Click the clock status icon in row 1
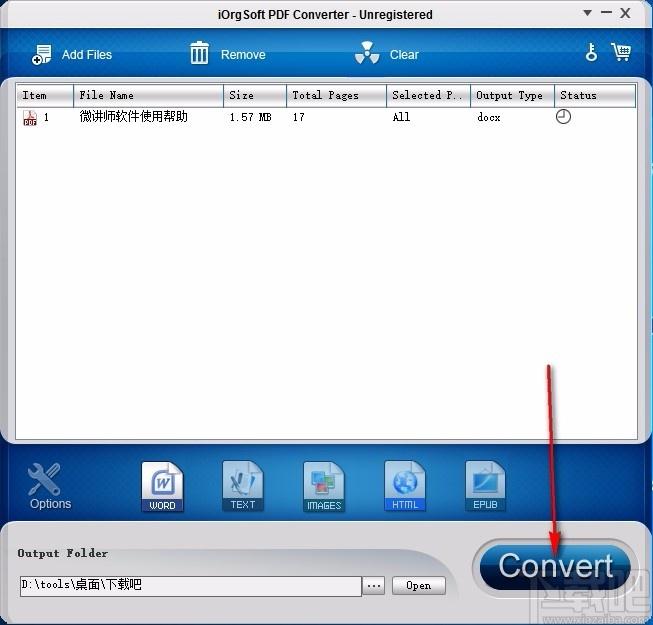Image resolution: width=653 pixels, height=625 pixels. pos(563,117)
